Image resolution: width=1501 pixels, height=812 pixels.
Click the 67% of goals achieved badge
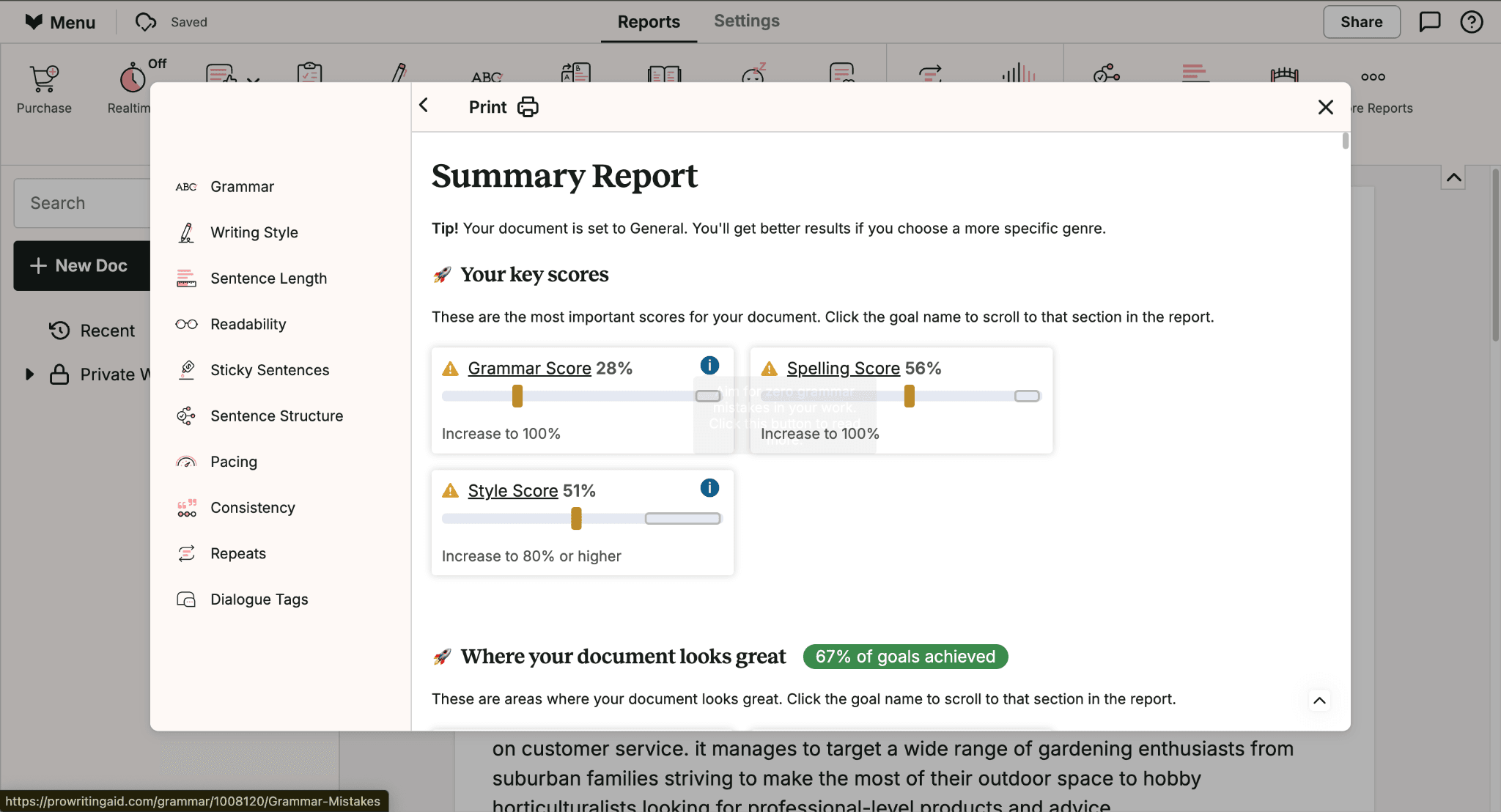[x=905, y=657]
